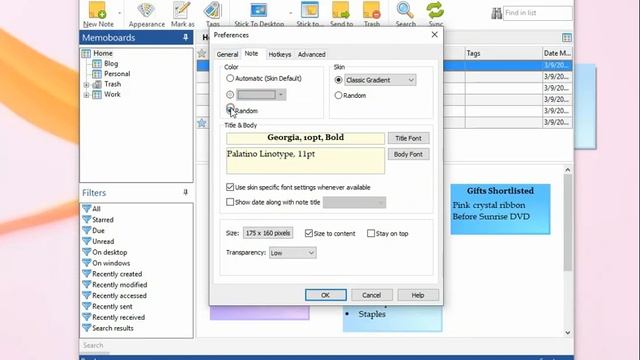Screen dimensions: 640x360
Task: Open the Tags toolbar icon
Action: [x=213, y=14]
